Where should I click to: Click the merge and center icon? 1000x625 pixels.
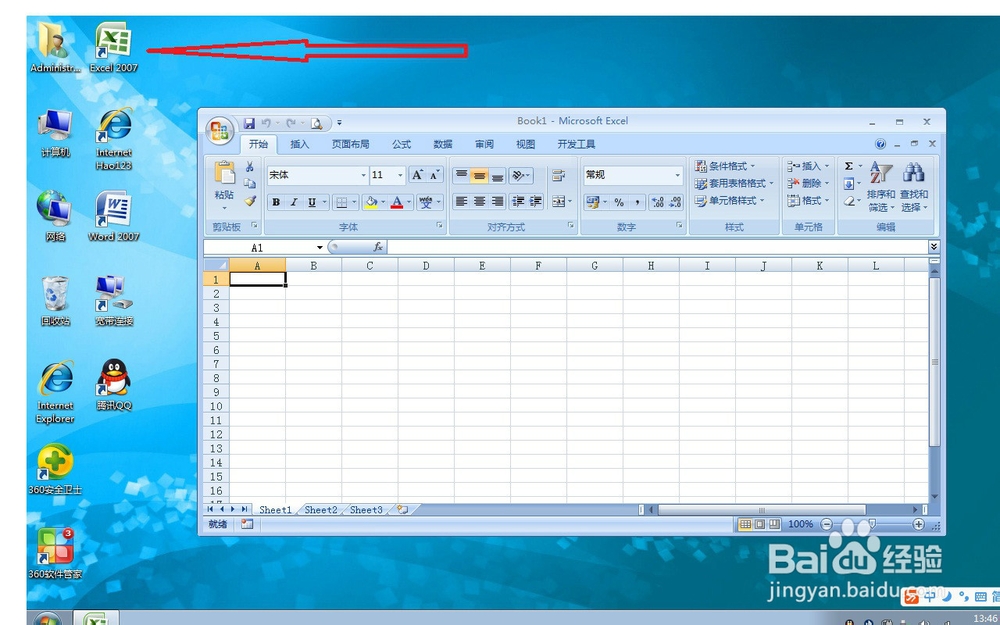tap(559, 202)
